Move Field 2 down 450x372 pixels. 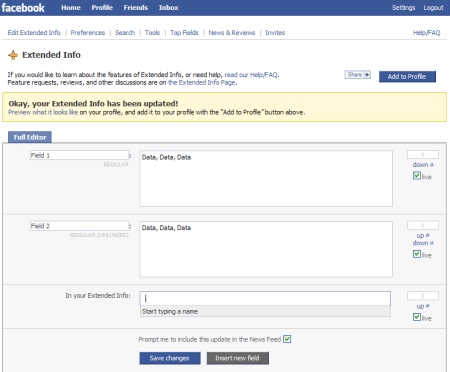[423, 243]
